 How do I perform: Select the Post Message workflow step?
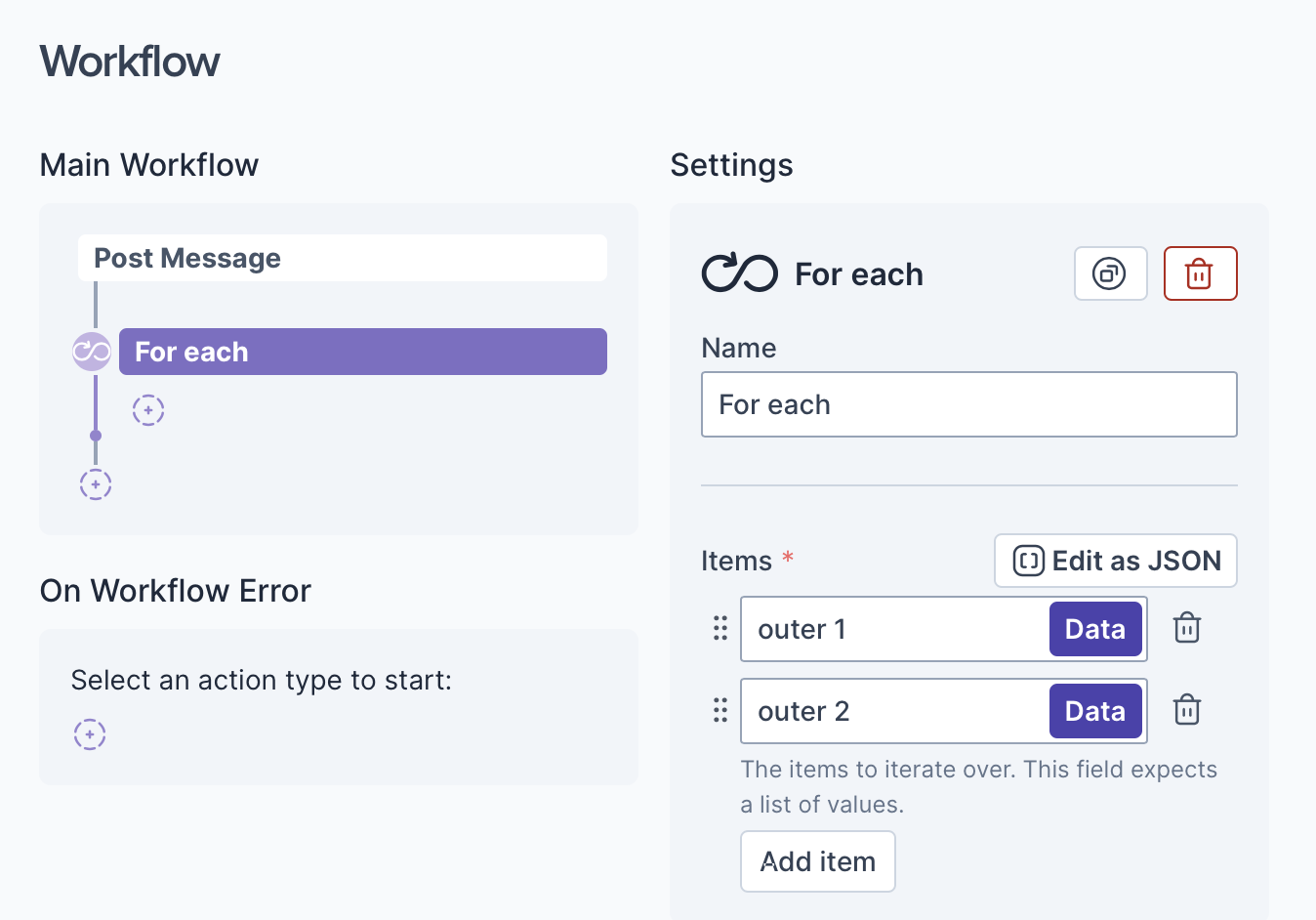(x=342, y=258)
